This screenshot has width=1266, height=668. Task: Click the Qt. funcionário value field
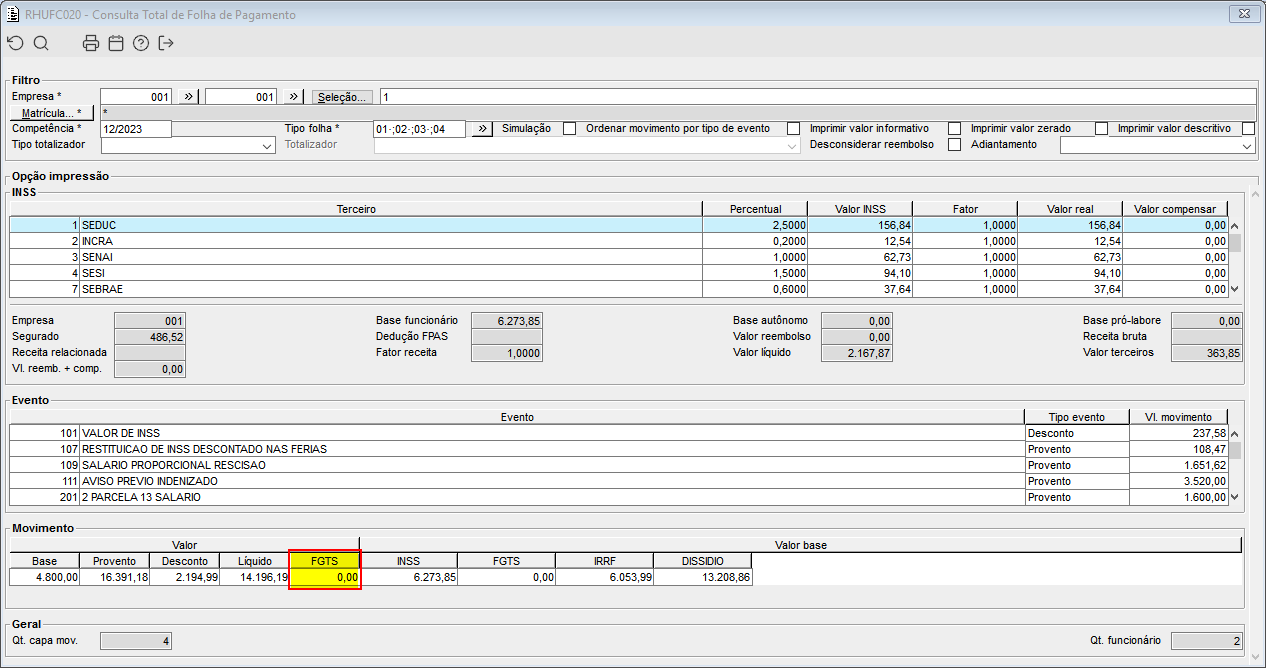[1207, 640]
